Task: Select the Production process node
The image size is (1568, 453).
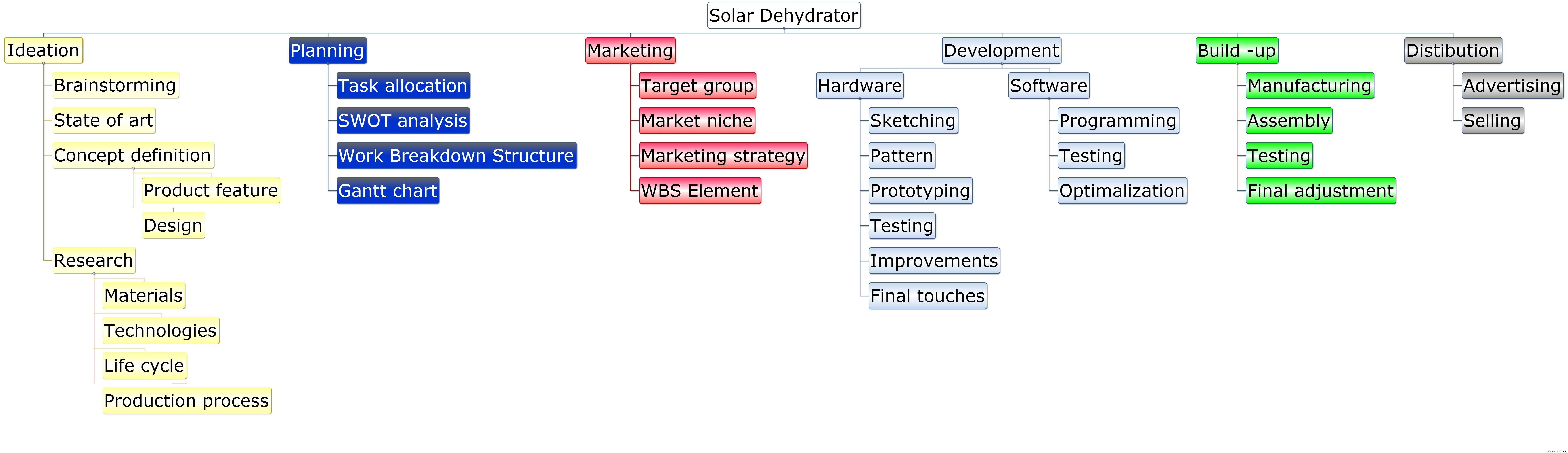Action: tap(186, 401)
